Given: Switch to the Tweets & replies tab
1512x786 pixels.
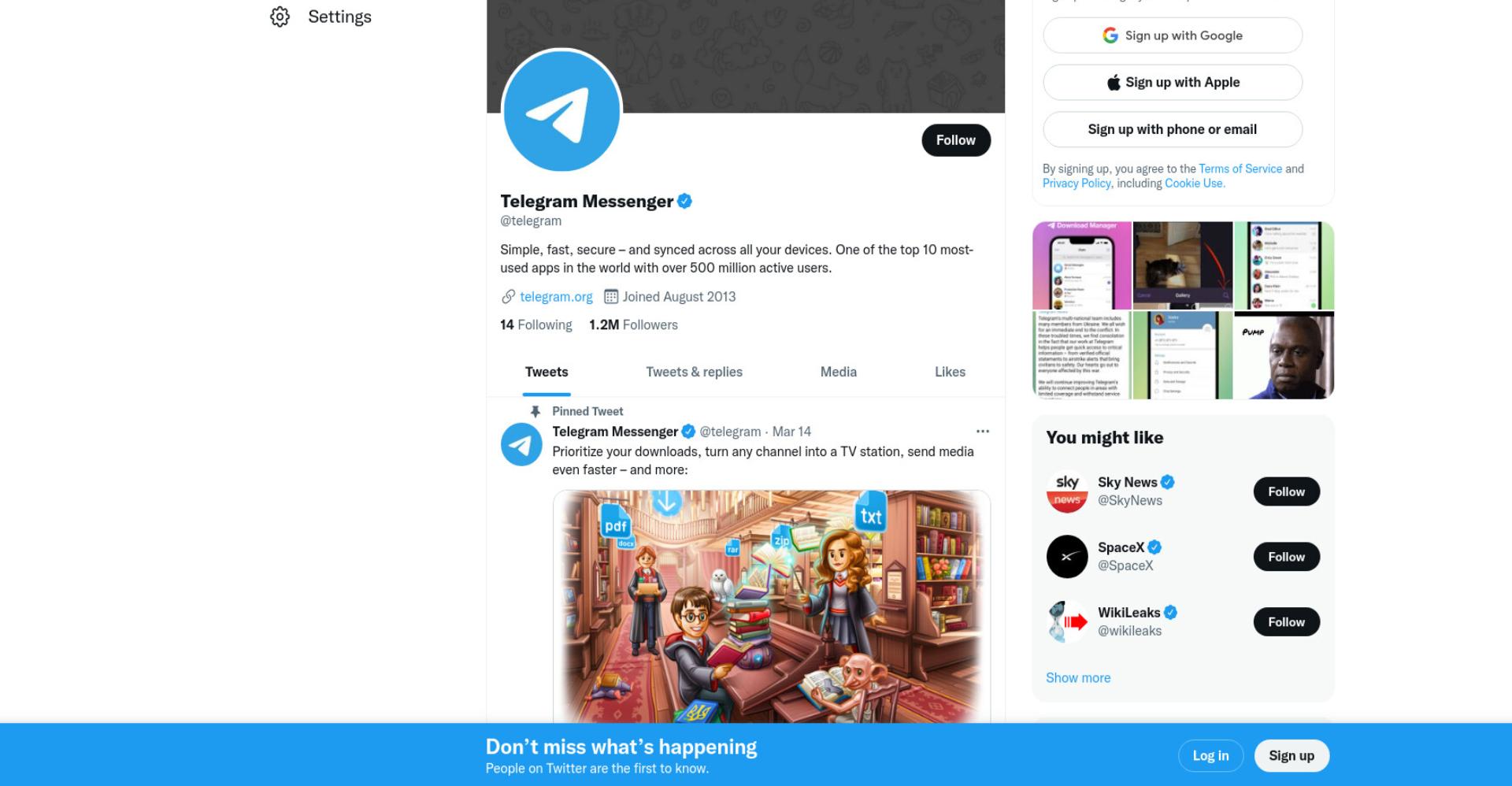Looking at the screenshot, I should [x=694, y=372].
